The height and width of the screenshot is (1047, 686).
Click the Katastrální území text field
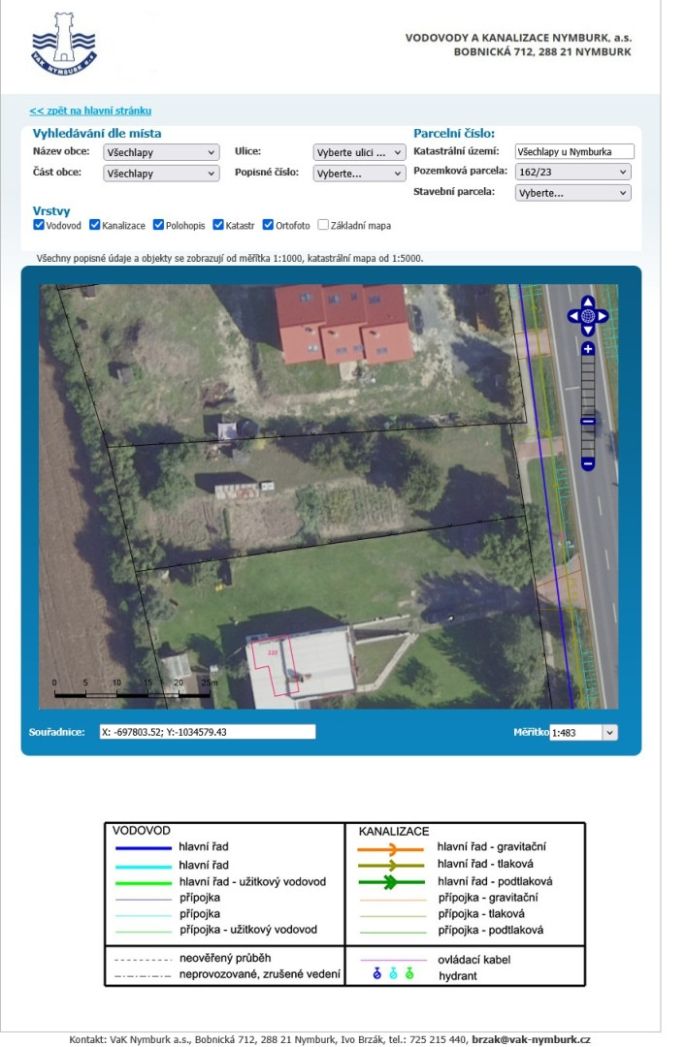coord(573,152)
